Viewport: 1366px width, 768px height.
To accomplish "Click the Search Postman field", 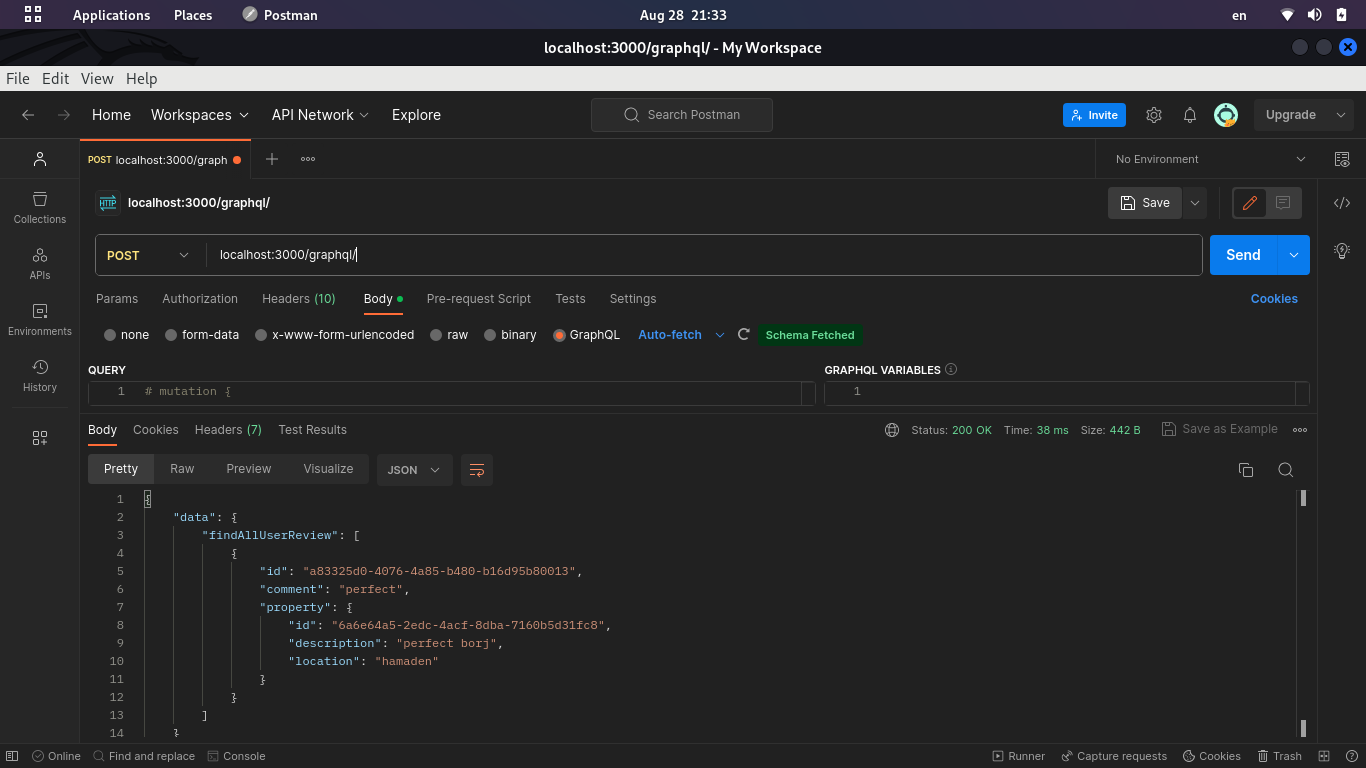I will [682, 115].
